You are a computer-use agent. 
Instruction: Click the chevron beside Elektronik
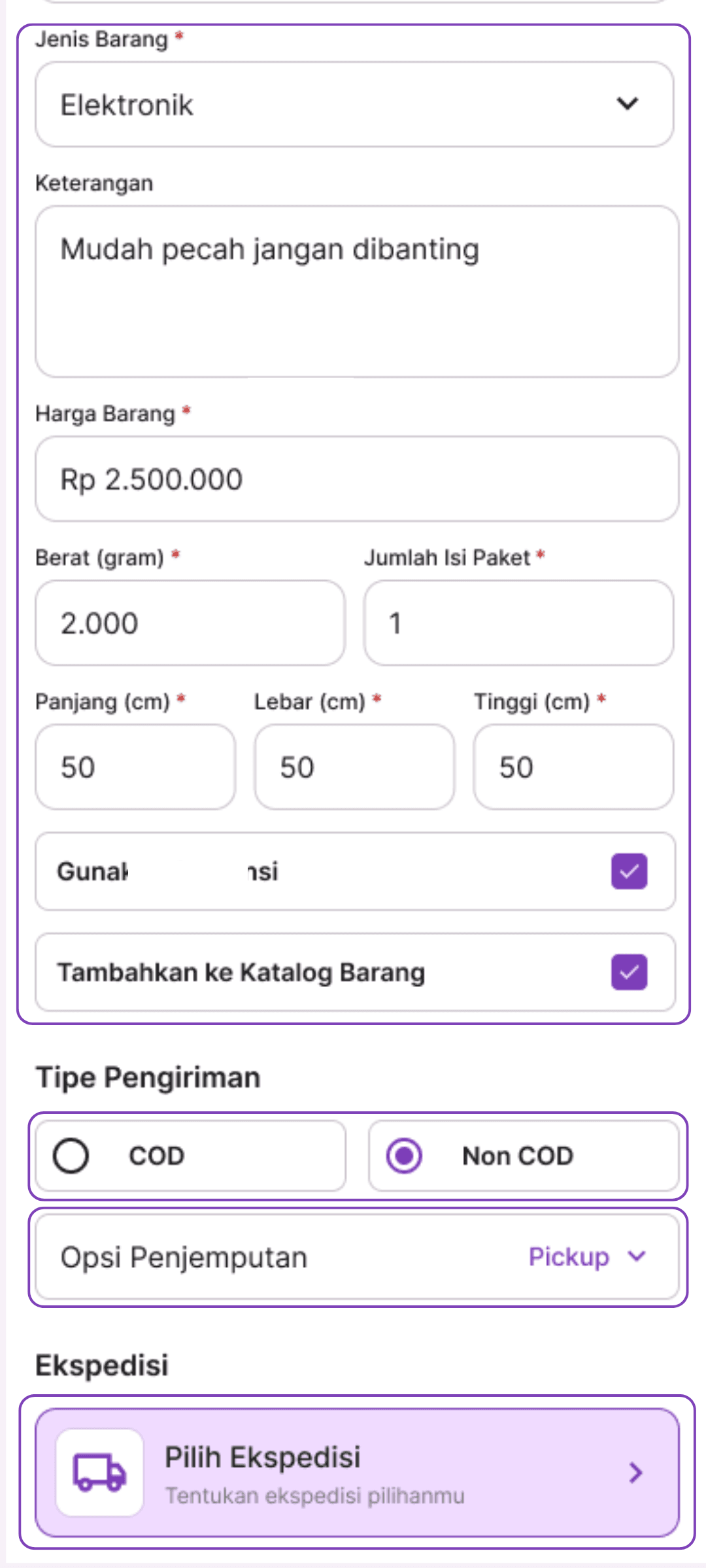(627, 104)
